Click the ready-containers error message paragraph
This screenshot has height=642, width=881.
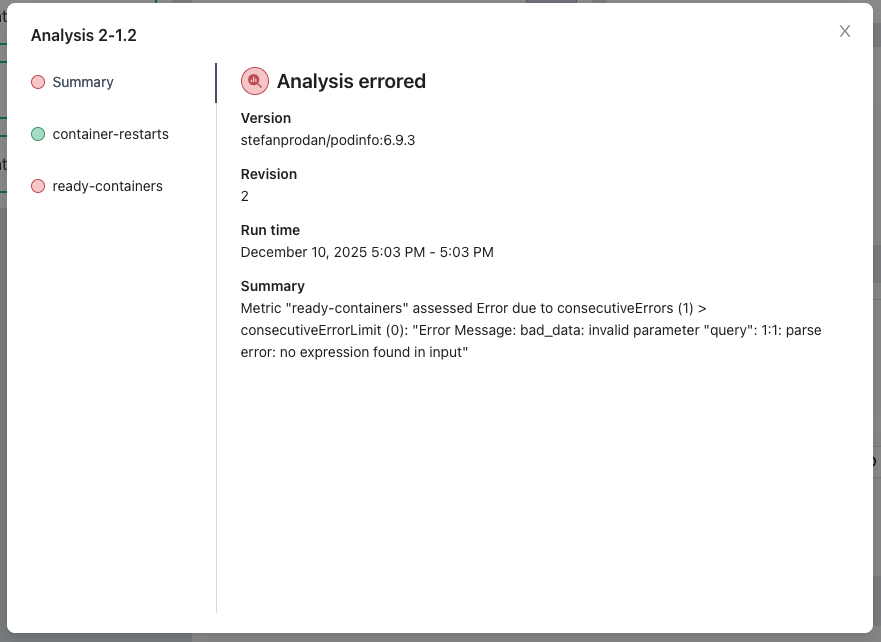[x=530, y=330]
